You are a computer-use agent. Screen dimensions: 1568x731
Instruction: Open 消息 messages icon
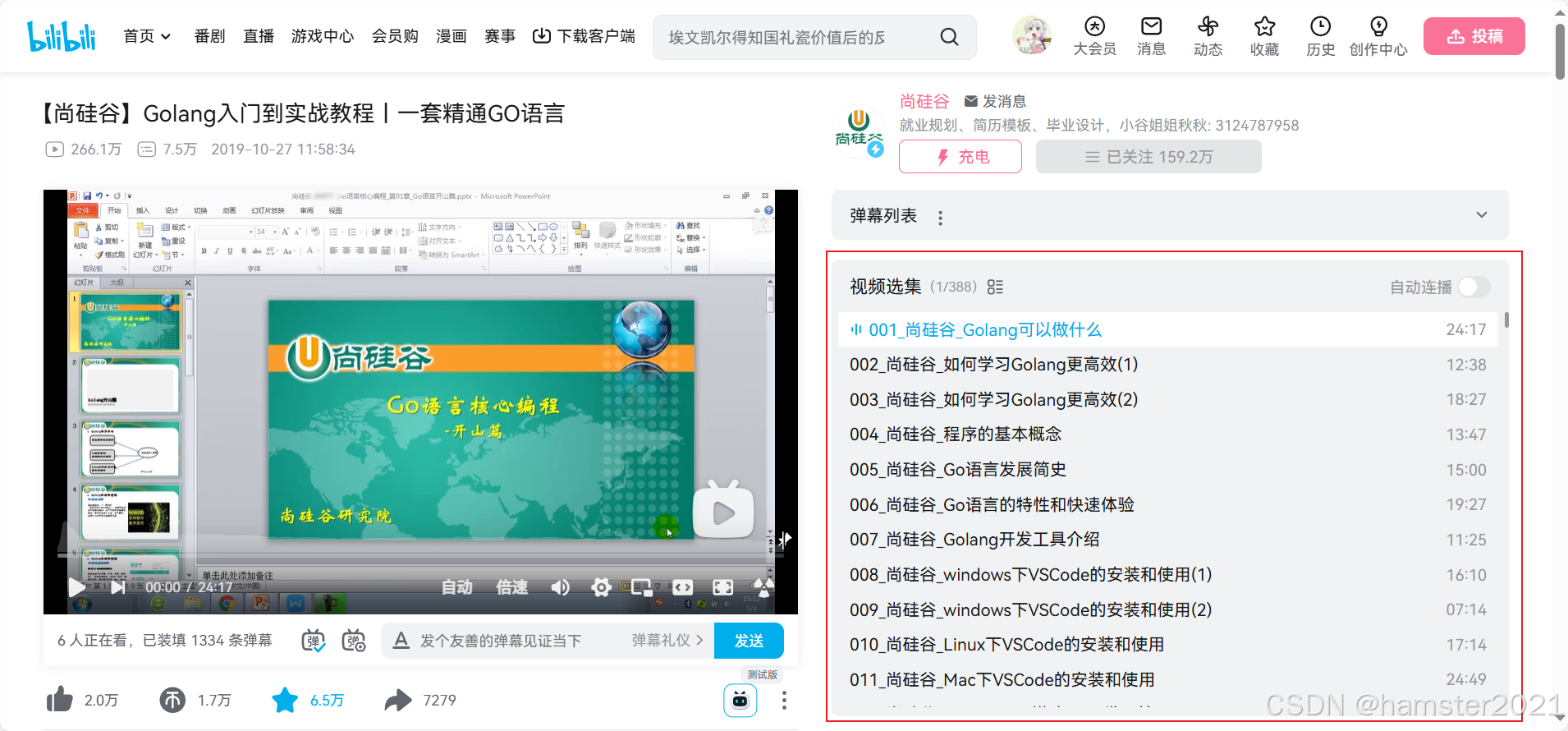[1151, 37]
